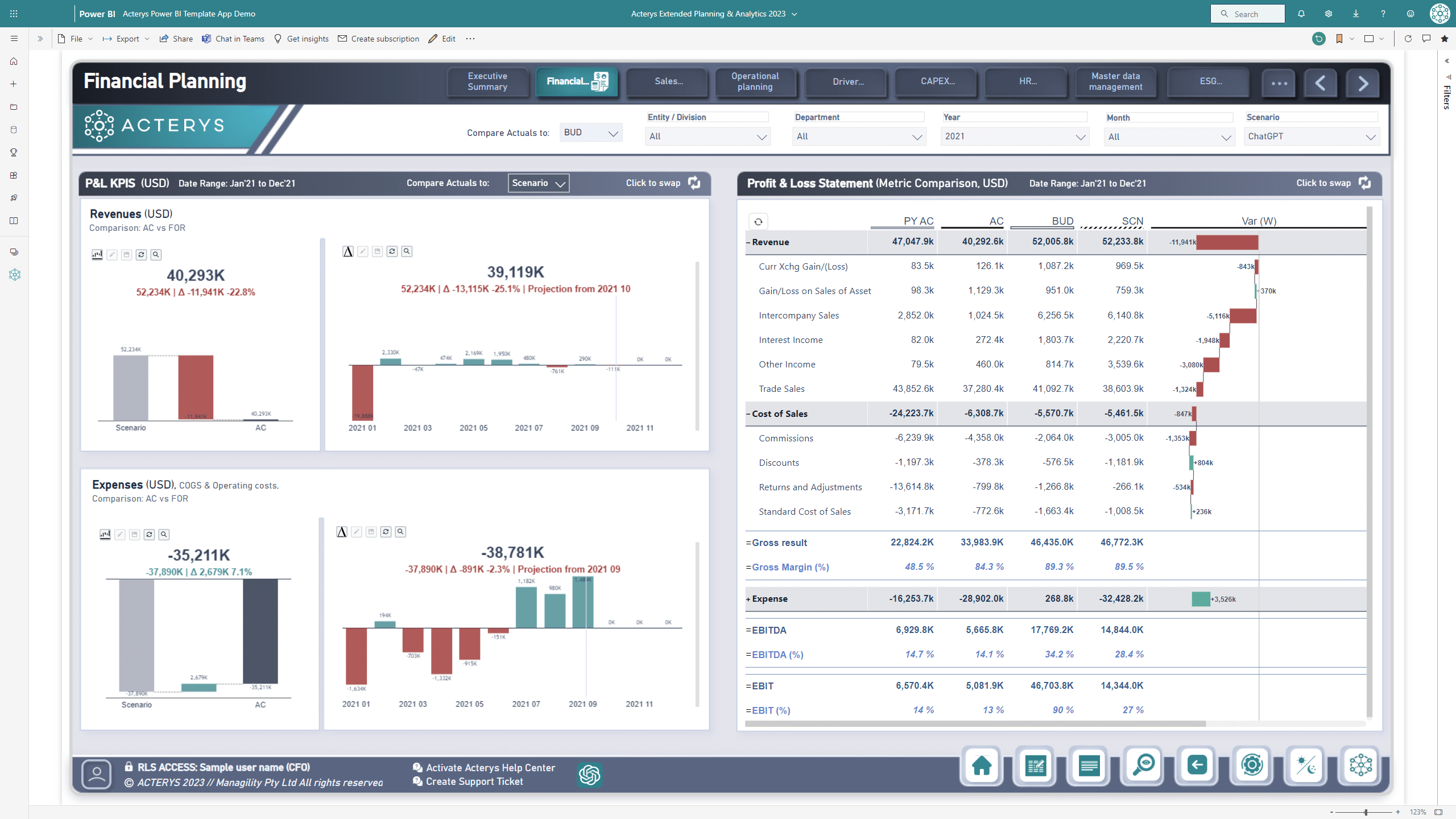1456x819 pixels.
Task: Click Edit in the toolbar
Action: click(442, 39)
